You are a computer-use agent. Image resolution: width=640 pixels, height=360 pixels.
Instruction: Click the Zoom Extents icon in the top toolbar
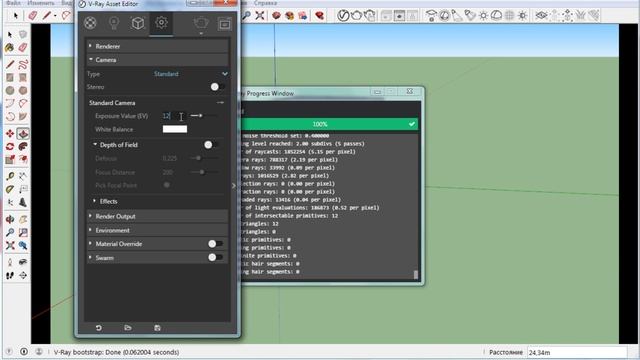(x=260, y=16)
